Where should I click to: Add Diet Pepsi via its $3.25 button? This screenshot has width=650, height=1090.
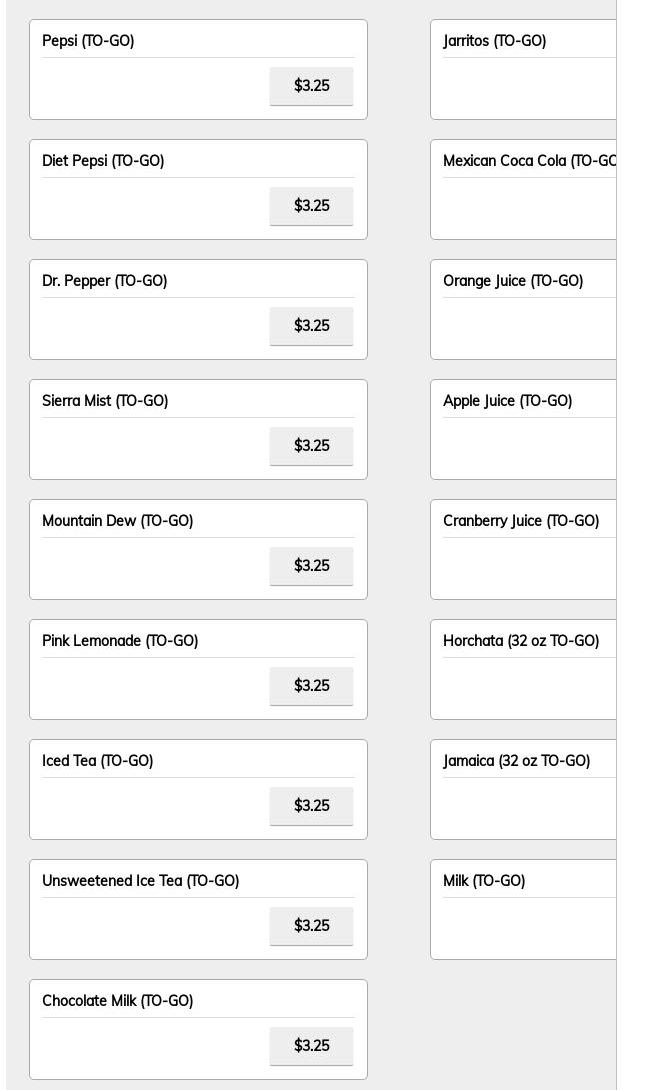311,206
